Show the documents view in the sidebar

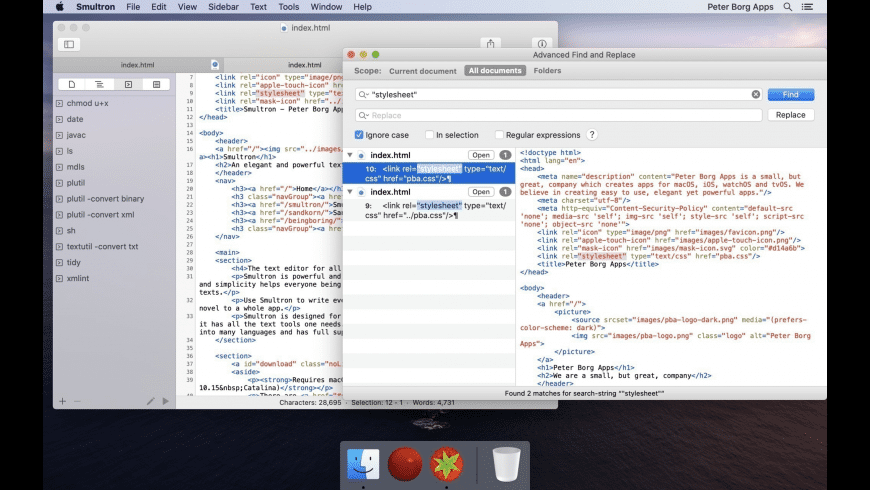pyautogui.click(x=72, y=84)
